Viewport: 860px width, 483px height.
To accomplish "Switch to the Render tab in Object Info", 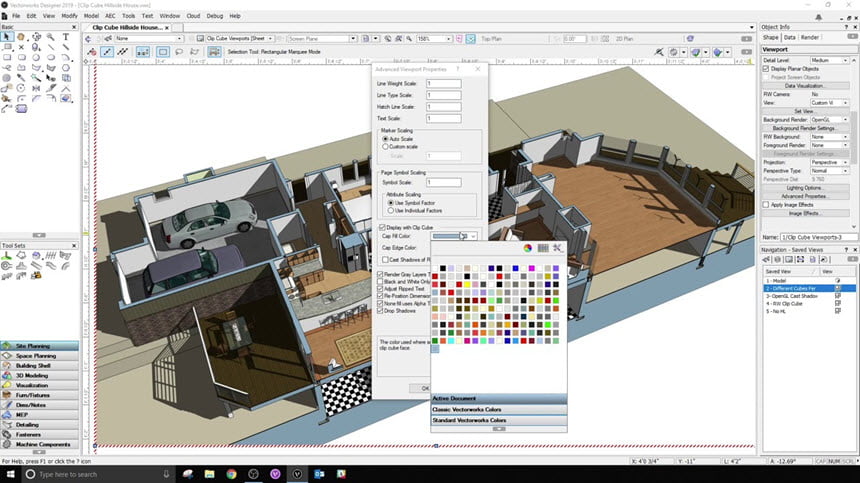I will click(x=810, y=37).
